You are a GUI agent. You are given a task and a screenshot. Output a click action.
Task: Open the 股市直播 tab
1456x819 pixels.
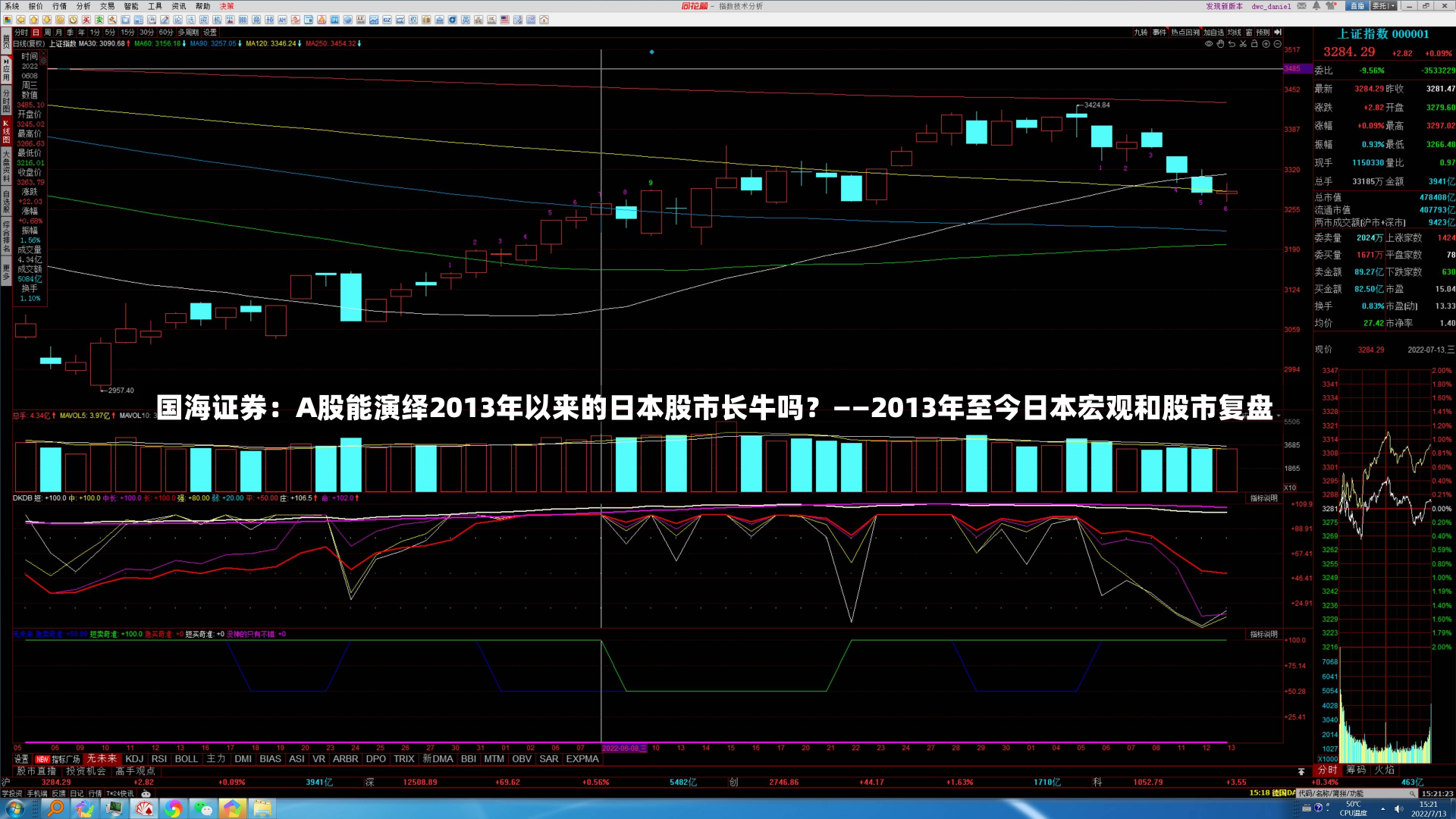tap(36, 770)
